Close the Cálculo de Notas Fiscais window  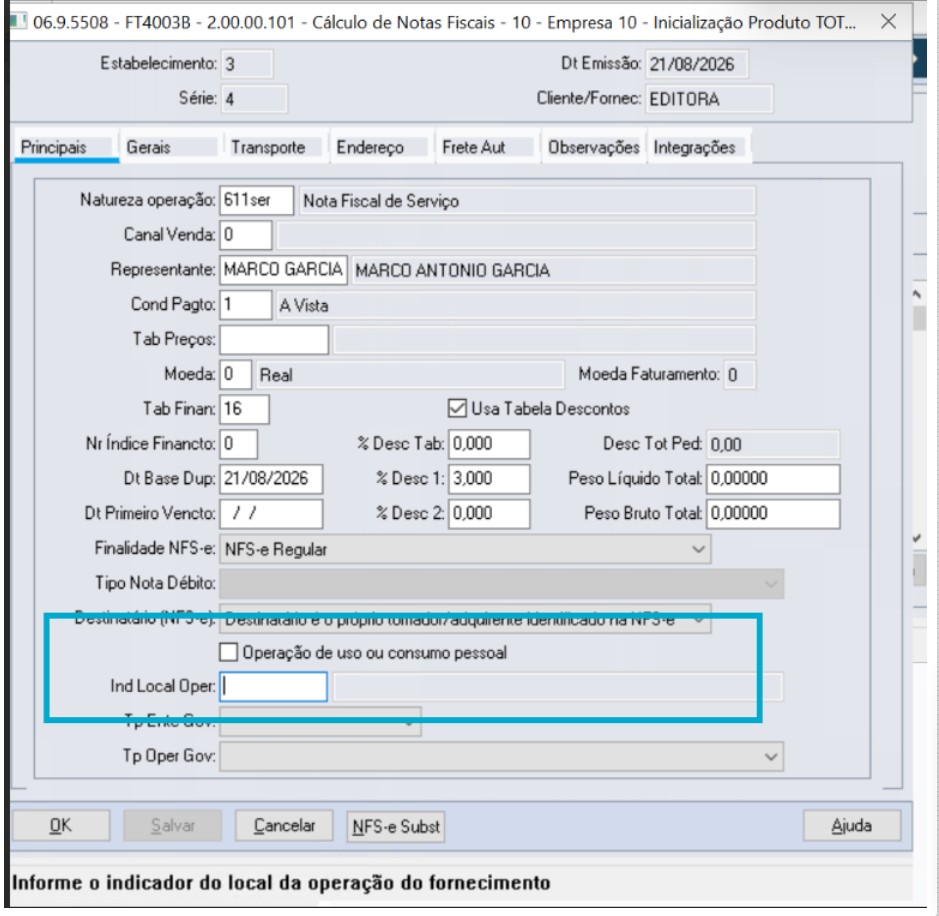point(889,22)
